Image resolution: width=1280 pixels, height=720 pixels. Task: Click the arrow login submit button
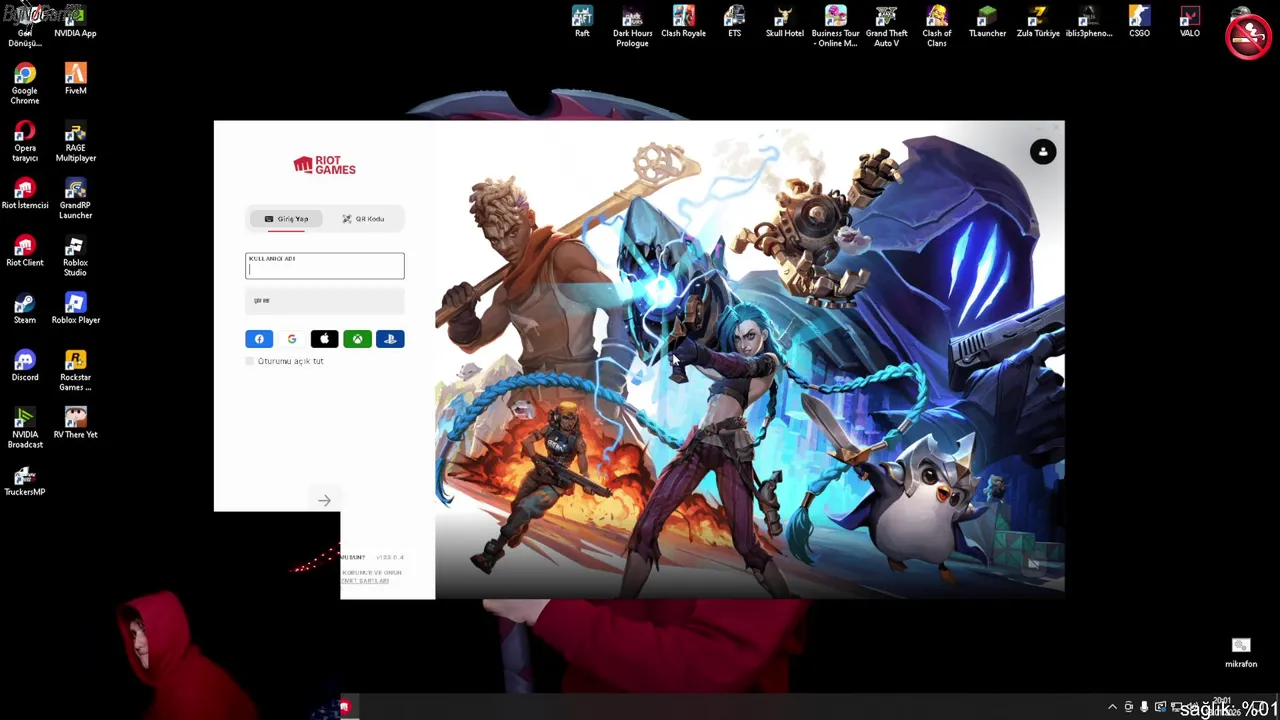coord(324,500)
